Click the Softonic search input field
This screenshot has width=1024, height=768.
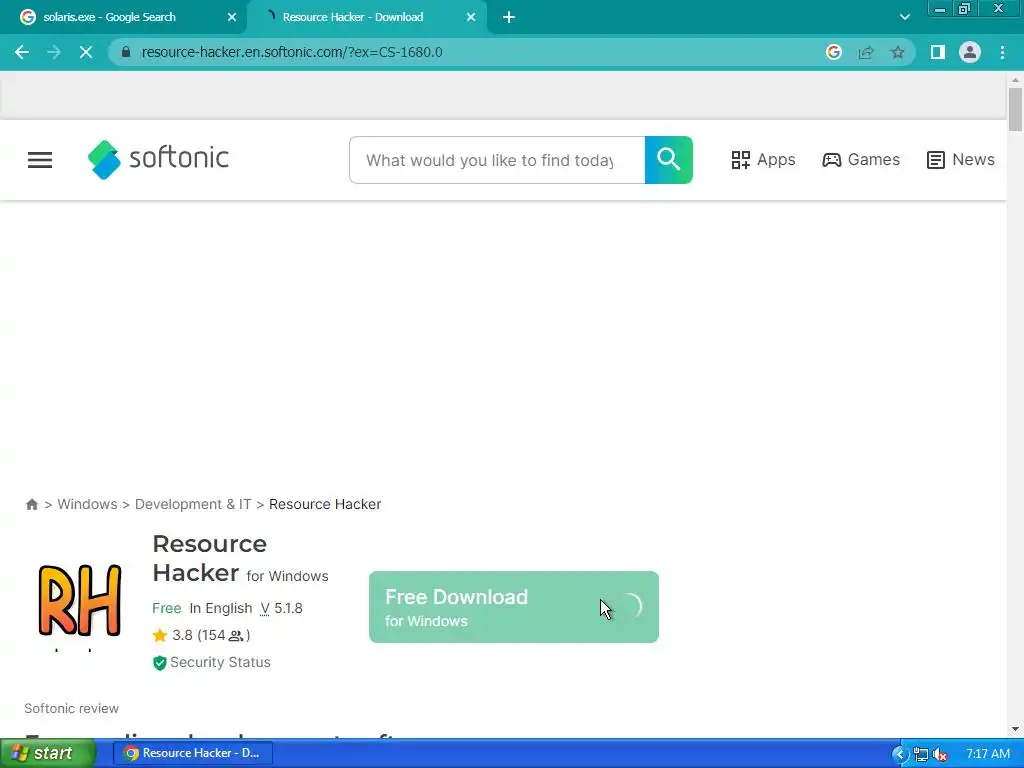[x=497, y=160]
